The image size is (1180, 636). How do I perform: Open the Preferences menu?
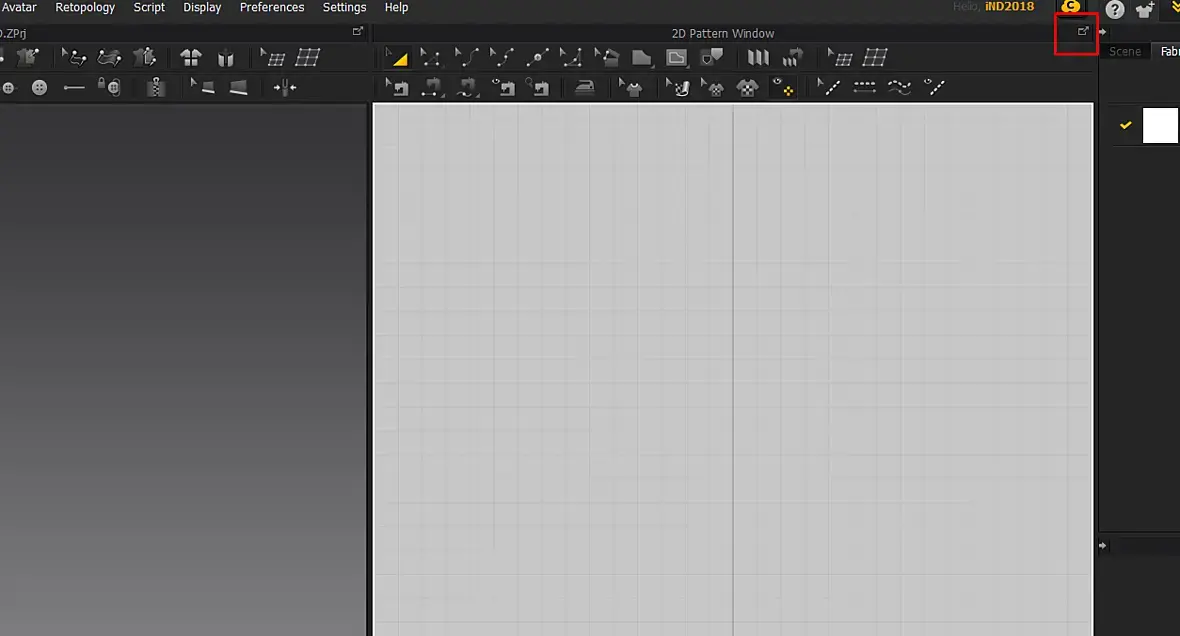pos(272,8)
